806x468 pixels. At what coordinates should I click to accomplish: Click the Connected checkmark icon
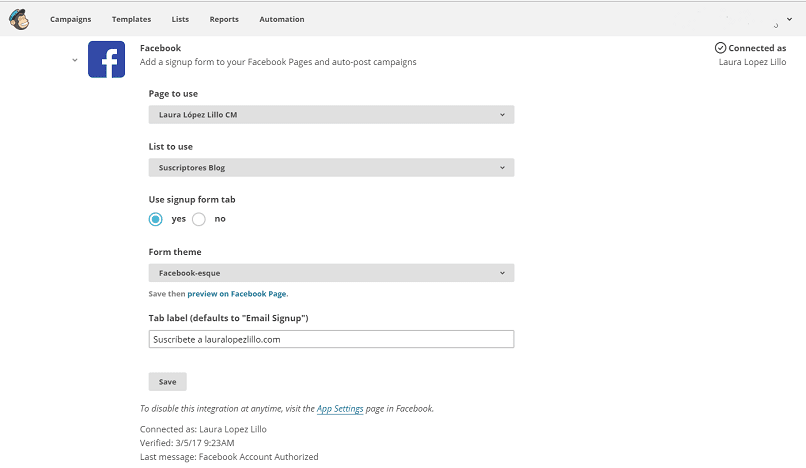[x=720, y=48]
